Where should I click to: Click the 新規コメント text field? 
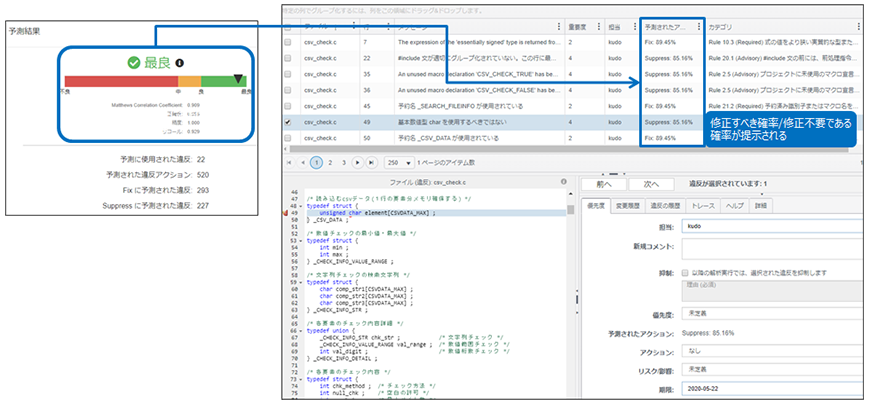point(770,248)
